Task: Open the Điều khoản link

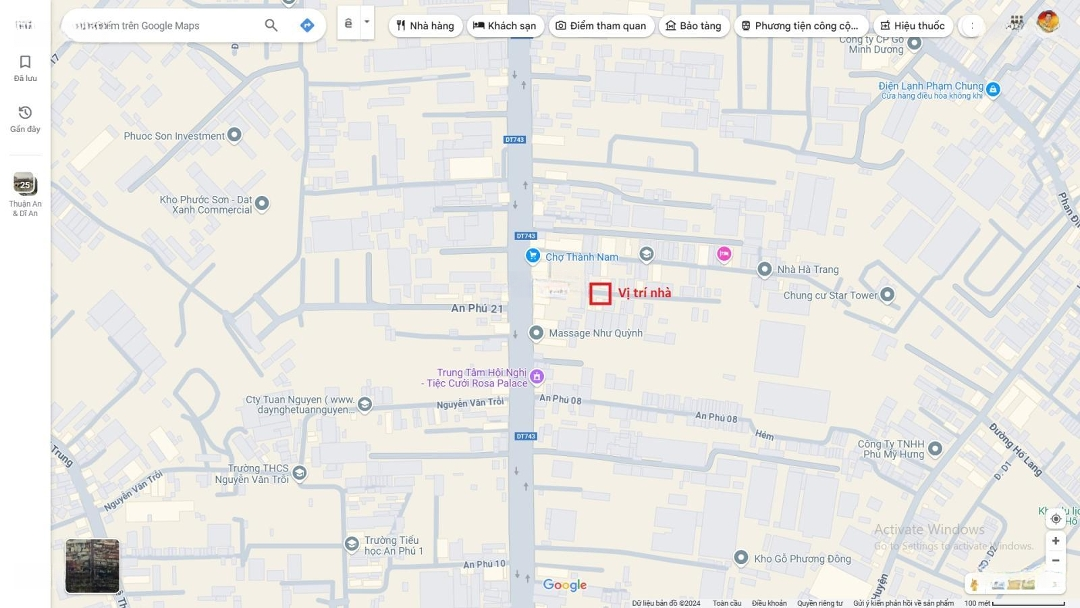Action: point(769,603)
